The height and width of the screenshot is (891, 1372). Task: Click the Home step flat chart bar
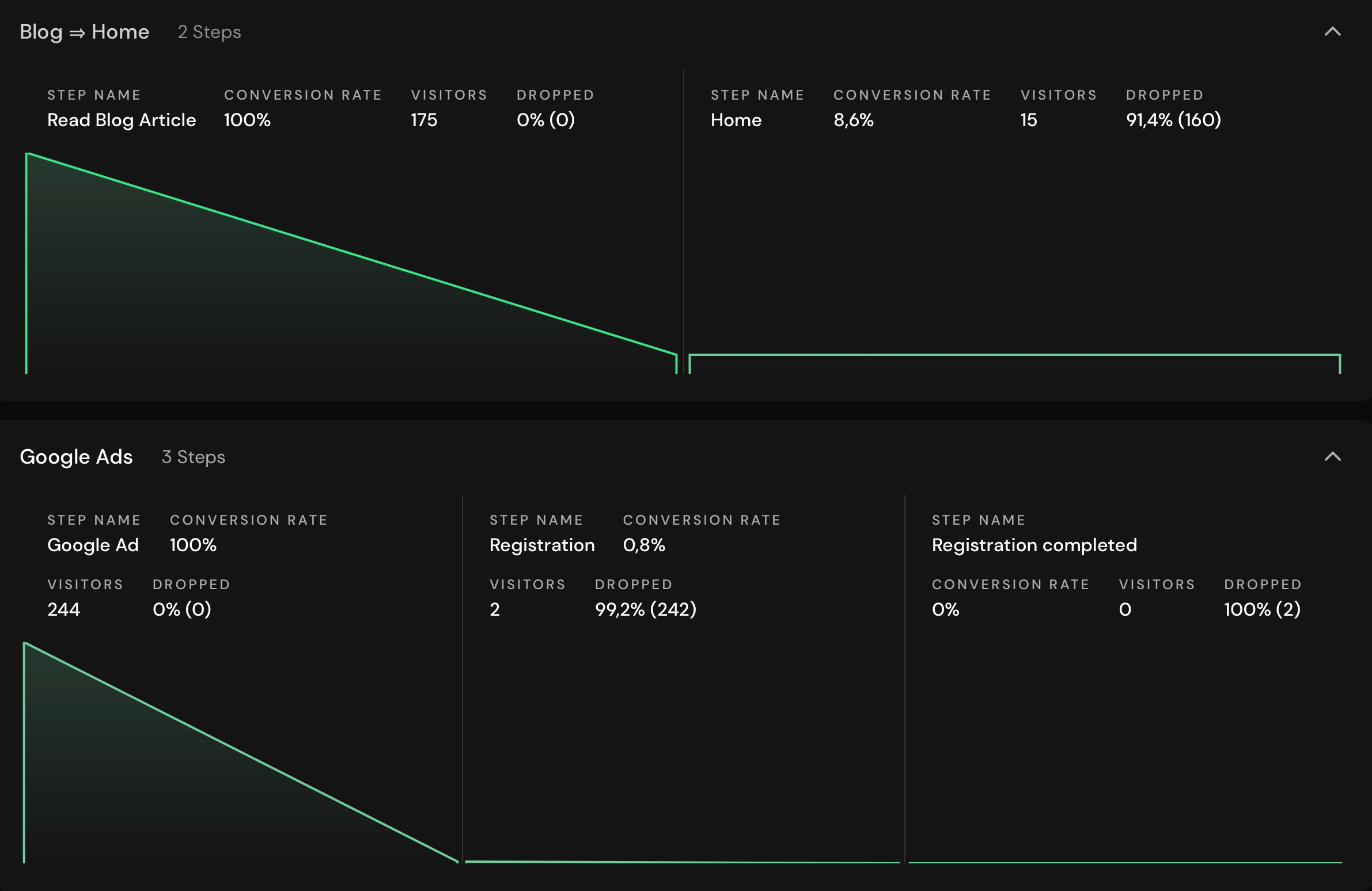pos(1014,363)
